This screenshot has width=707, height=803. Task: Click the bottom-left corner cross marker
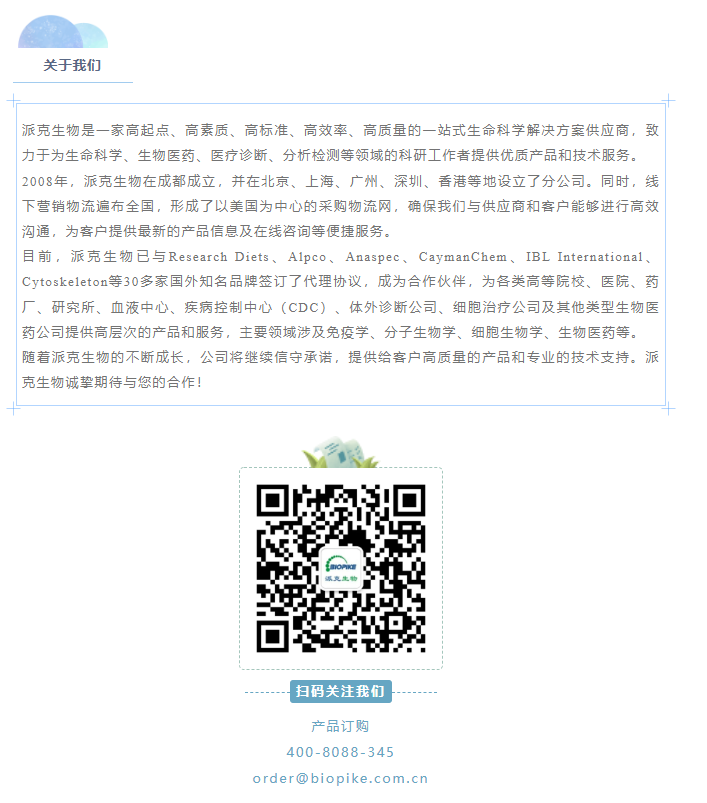tap(13, 409)
